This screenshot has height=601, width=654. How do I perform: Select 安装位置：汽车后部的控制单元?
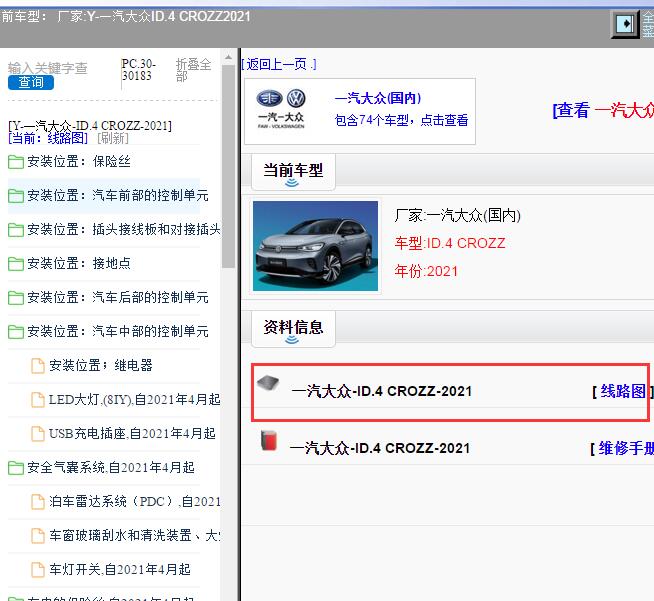pyautogui.click(x=118, y=297)
